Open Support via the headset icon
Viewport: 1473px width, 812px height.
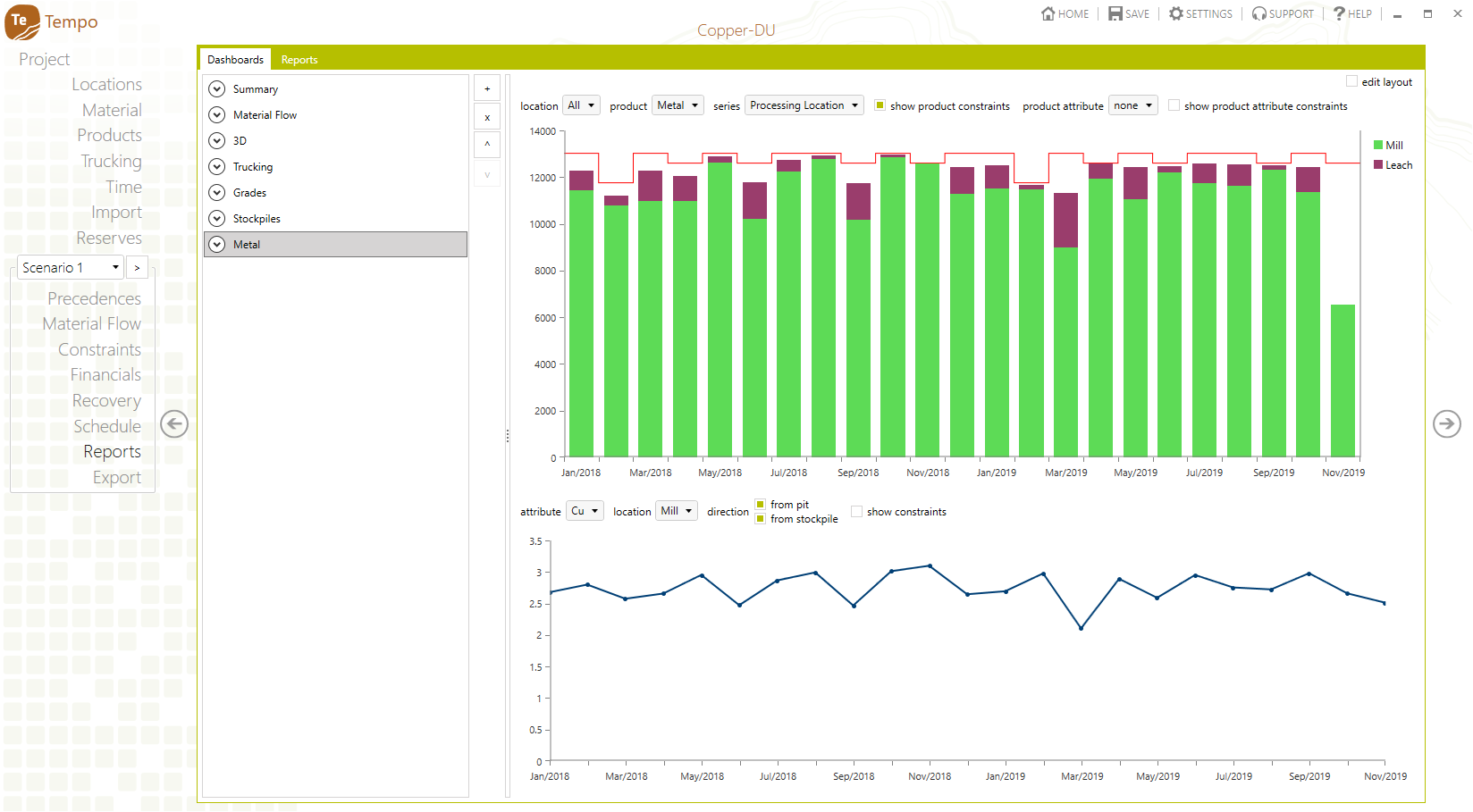1259,13
